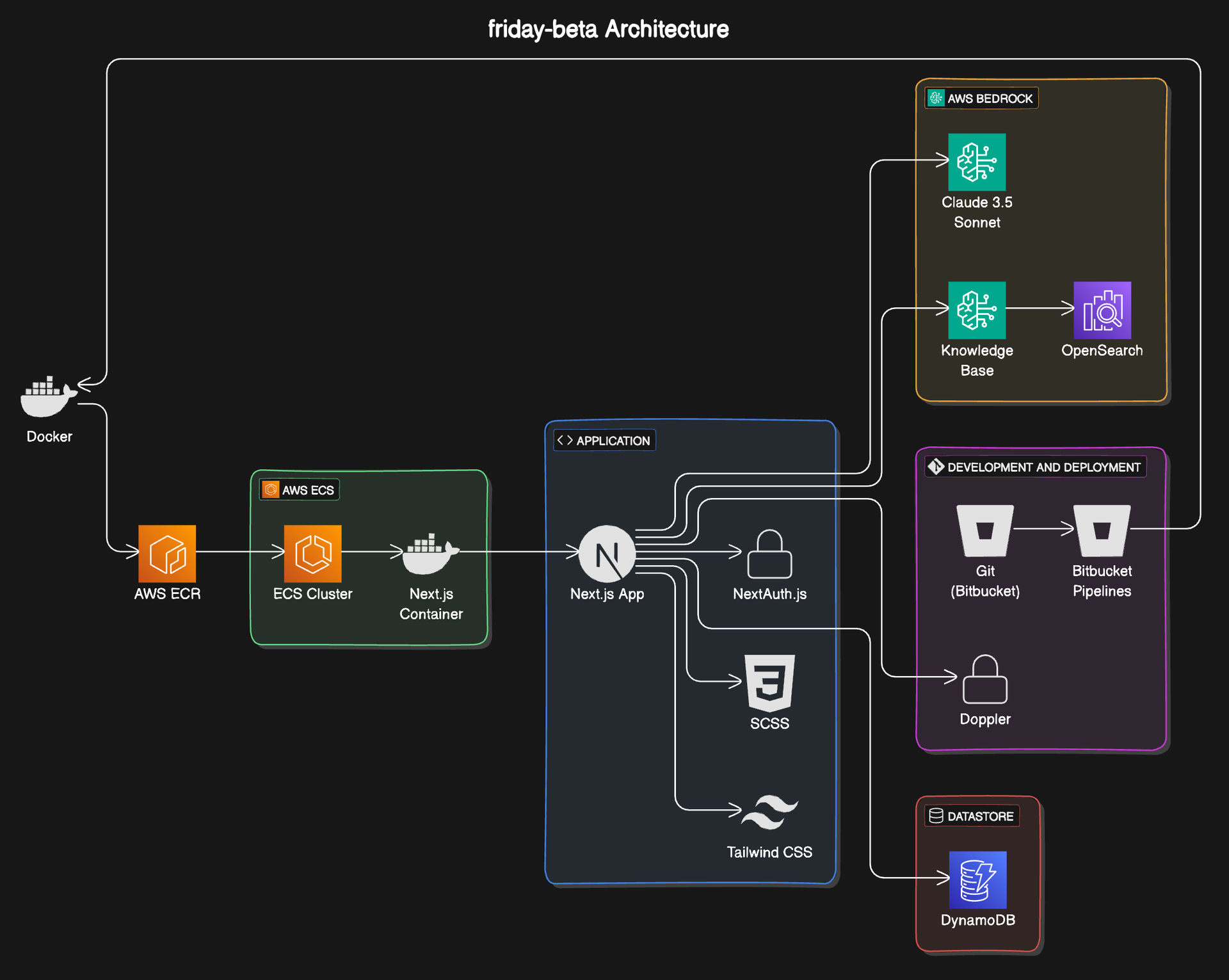Click the 'AWS ECR' caption text
The width and height of the screenshot is (1229, 980).
(167, 594)
